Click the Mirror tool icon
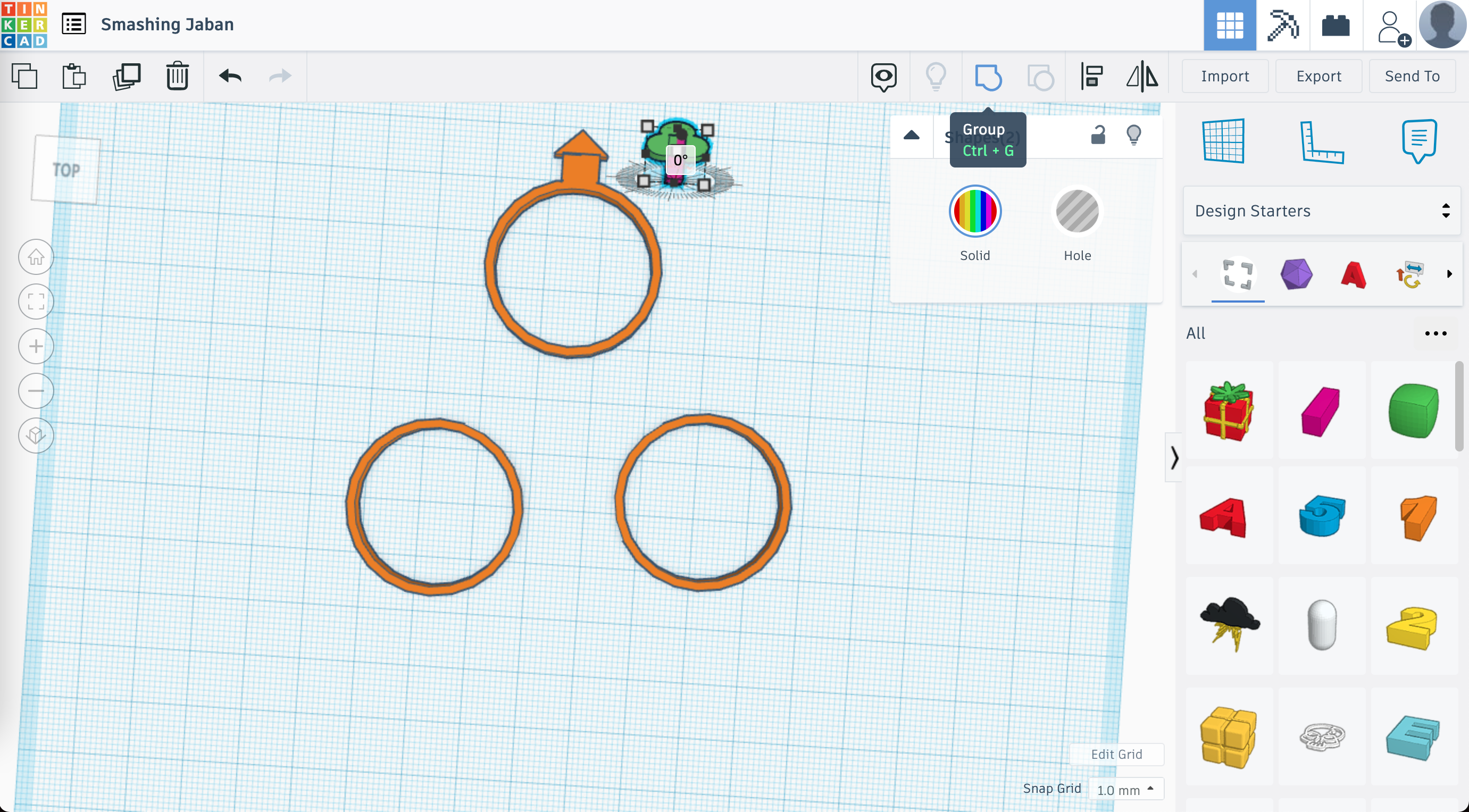Viewport: 1469px width, 812px height. [x=1142, y=77]
